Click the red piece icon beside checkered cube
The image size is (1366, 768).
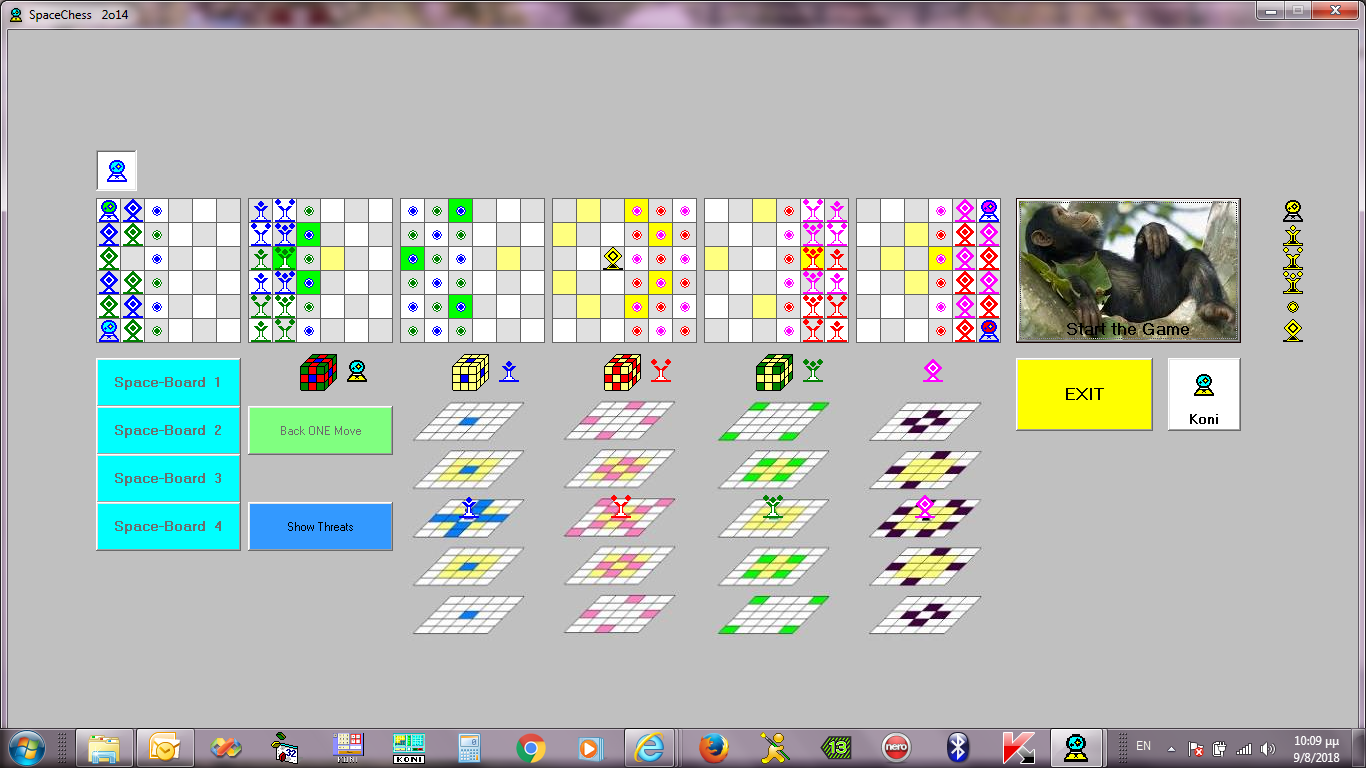point(661,372)
